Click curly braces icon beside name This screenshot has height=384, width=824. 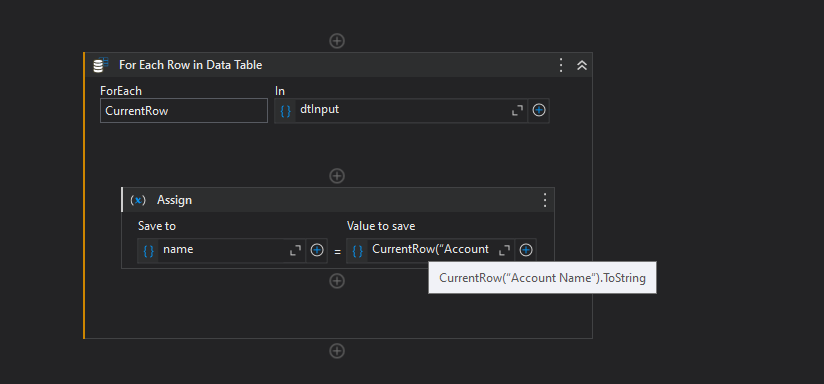point(149,251)
